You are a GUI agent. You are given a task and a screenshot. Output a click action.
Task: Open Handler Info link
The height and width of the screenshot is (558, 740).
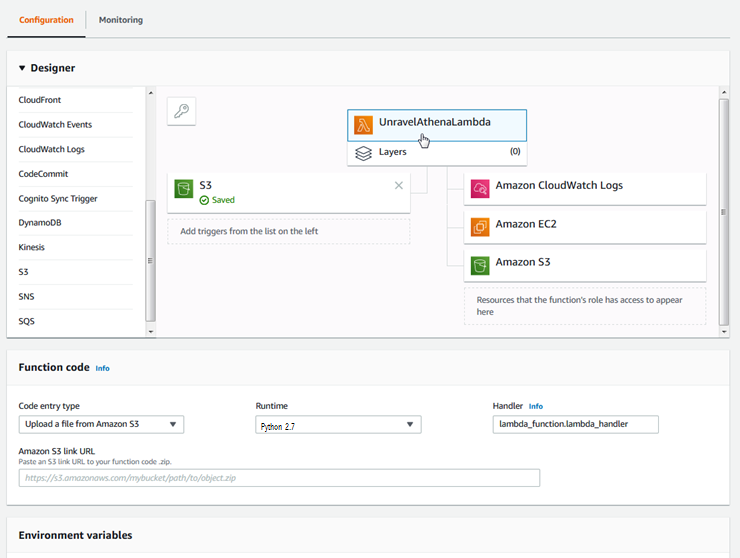click(x=536, y=406)
